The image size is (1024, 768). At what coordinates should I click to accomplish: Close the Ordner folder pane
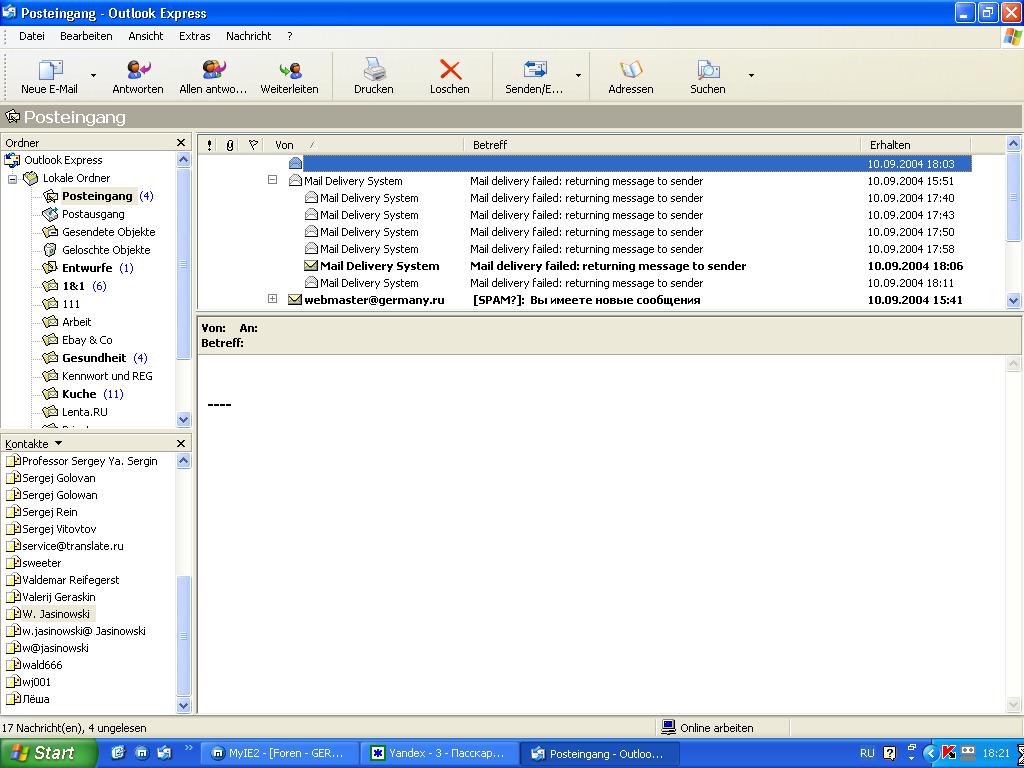tap(181, 143)
